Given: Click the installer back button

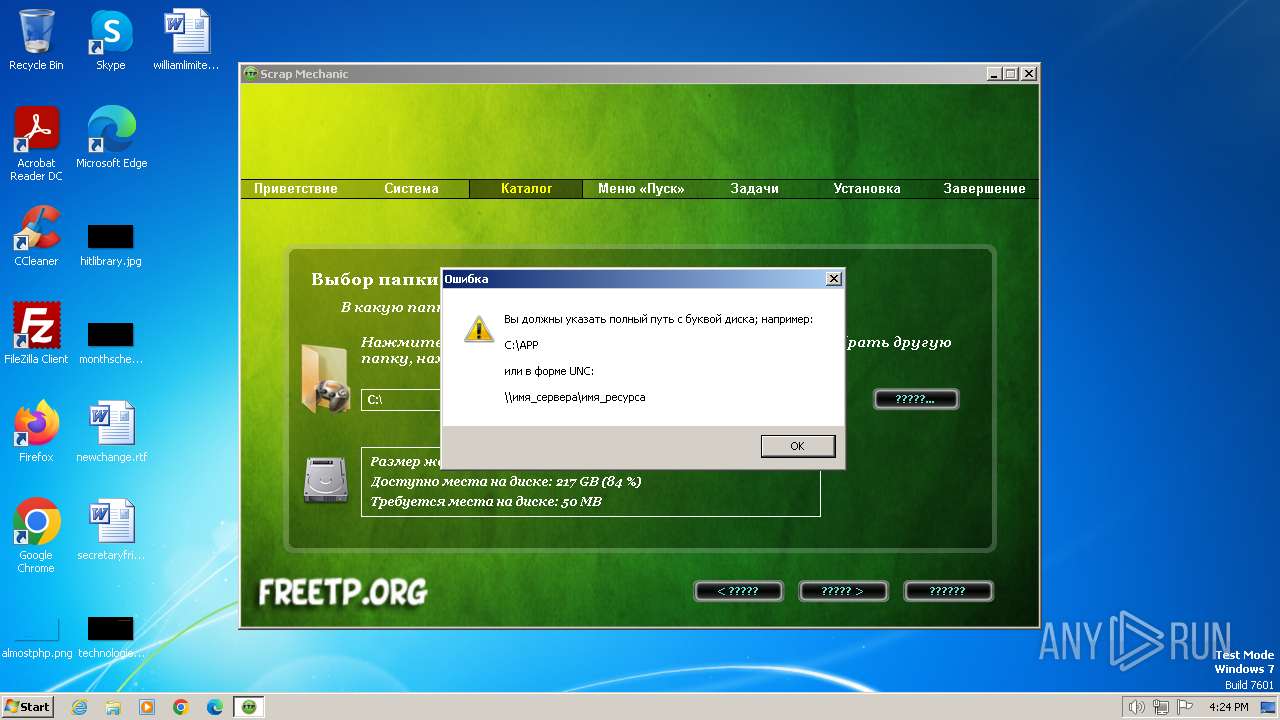Looking at the screenshot, I should (738, 591).
